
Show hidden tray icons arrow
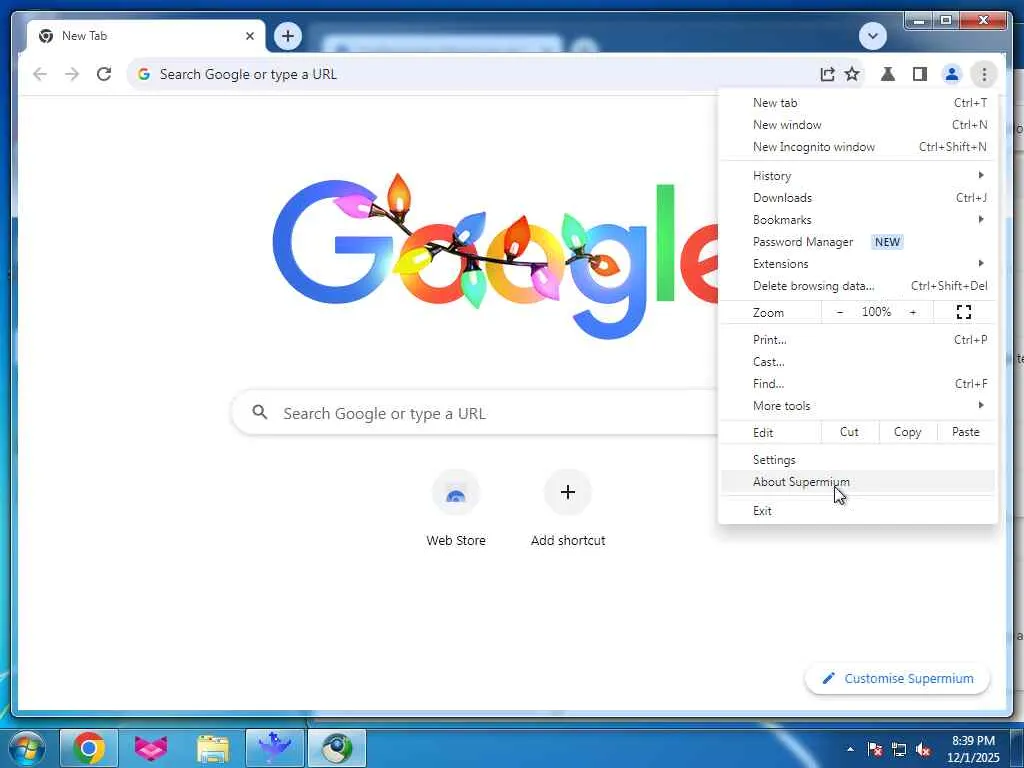point(850,749)
